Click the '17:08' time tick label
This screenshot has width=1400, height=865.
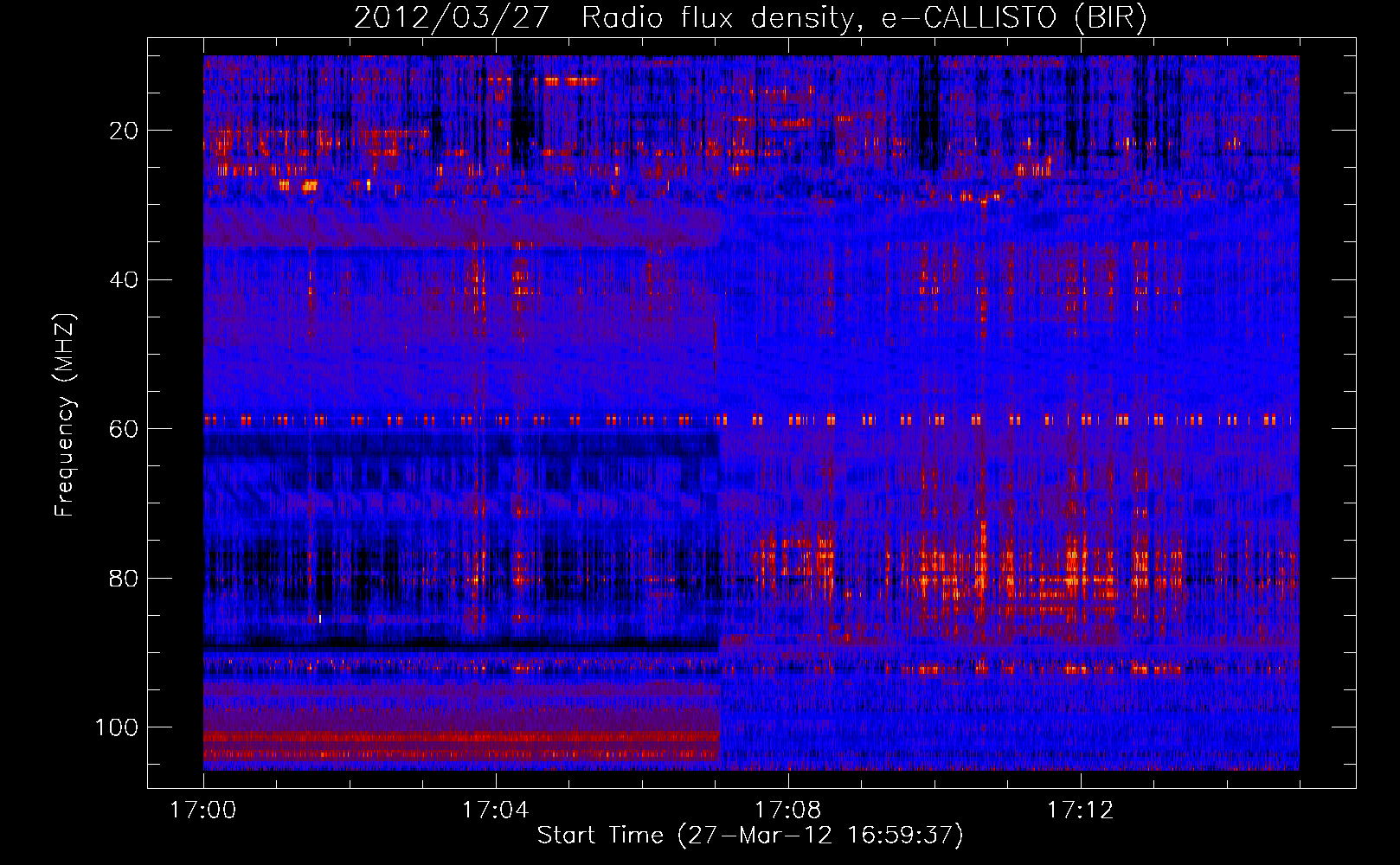click(787, 811)
